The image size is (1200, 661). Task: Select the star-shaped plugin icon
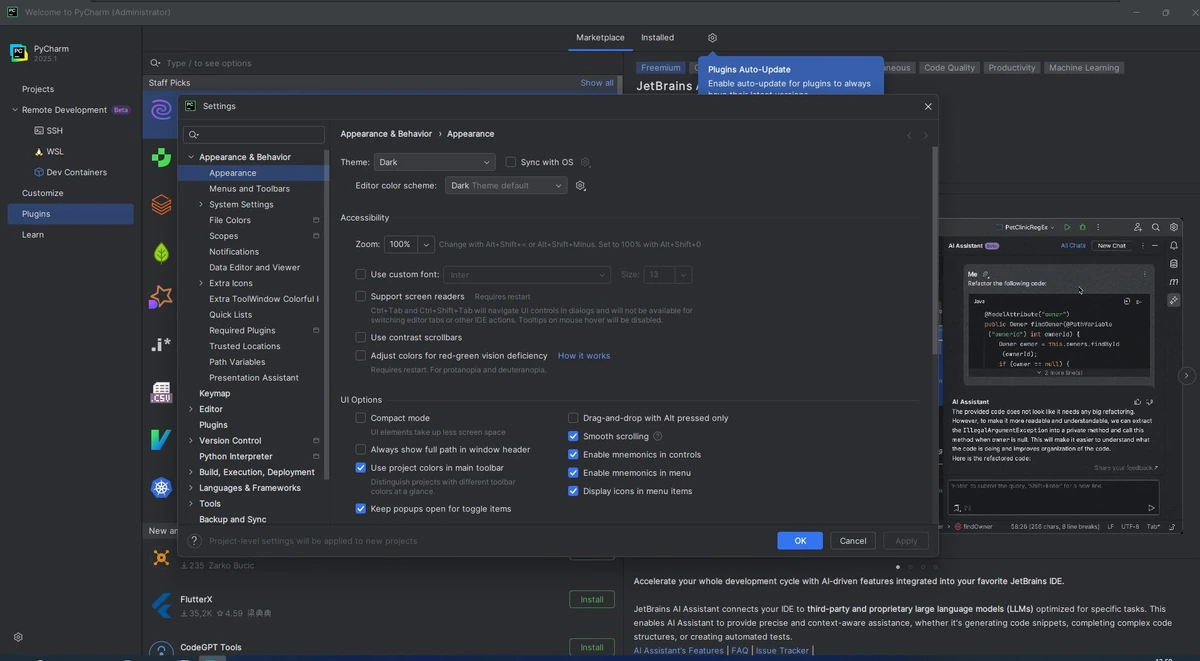[161, 297]
